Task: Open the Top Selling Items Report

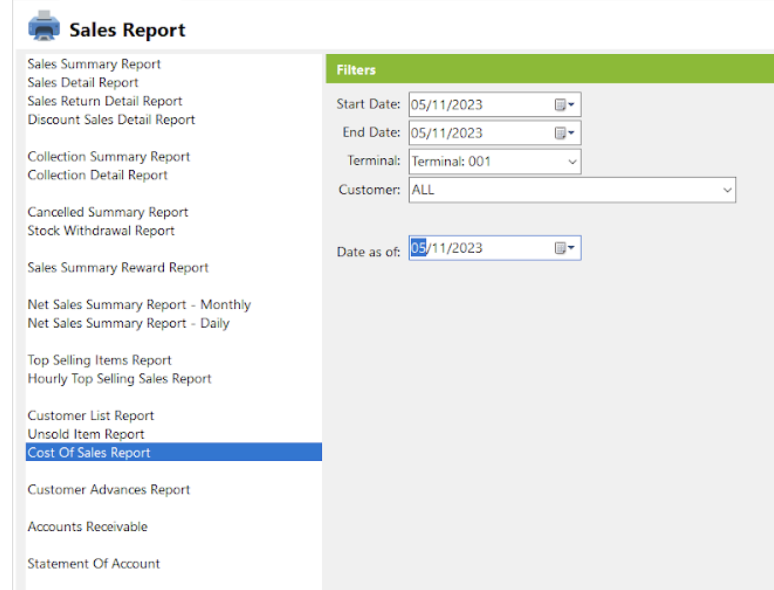Action: pos(100,360)
